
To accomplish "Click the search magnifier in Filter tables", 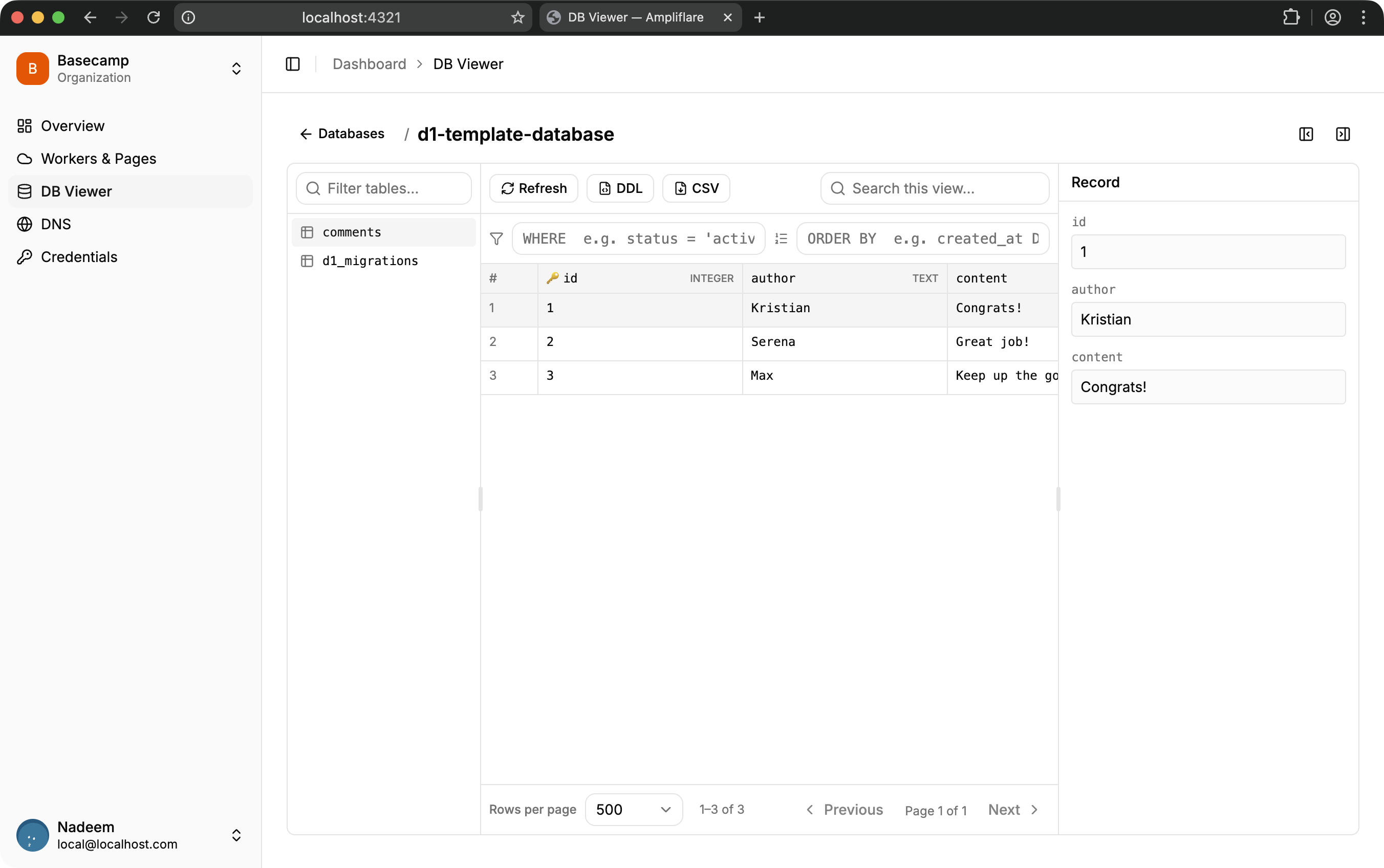I will [313, 188].
